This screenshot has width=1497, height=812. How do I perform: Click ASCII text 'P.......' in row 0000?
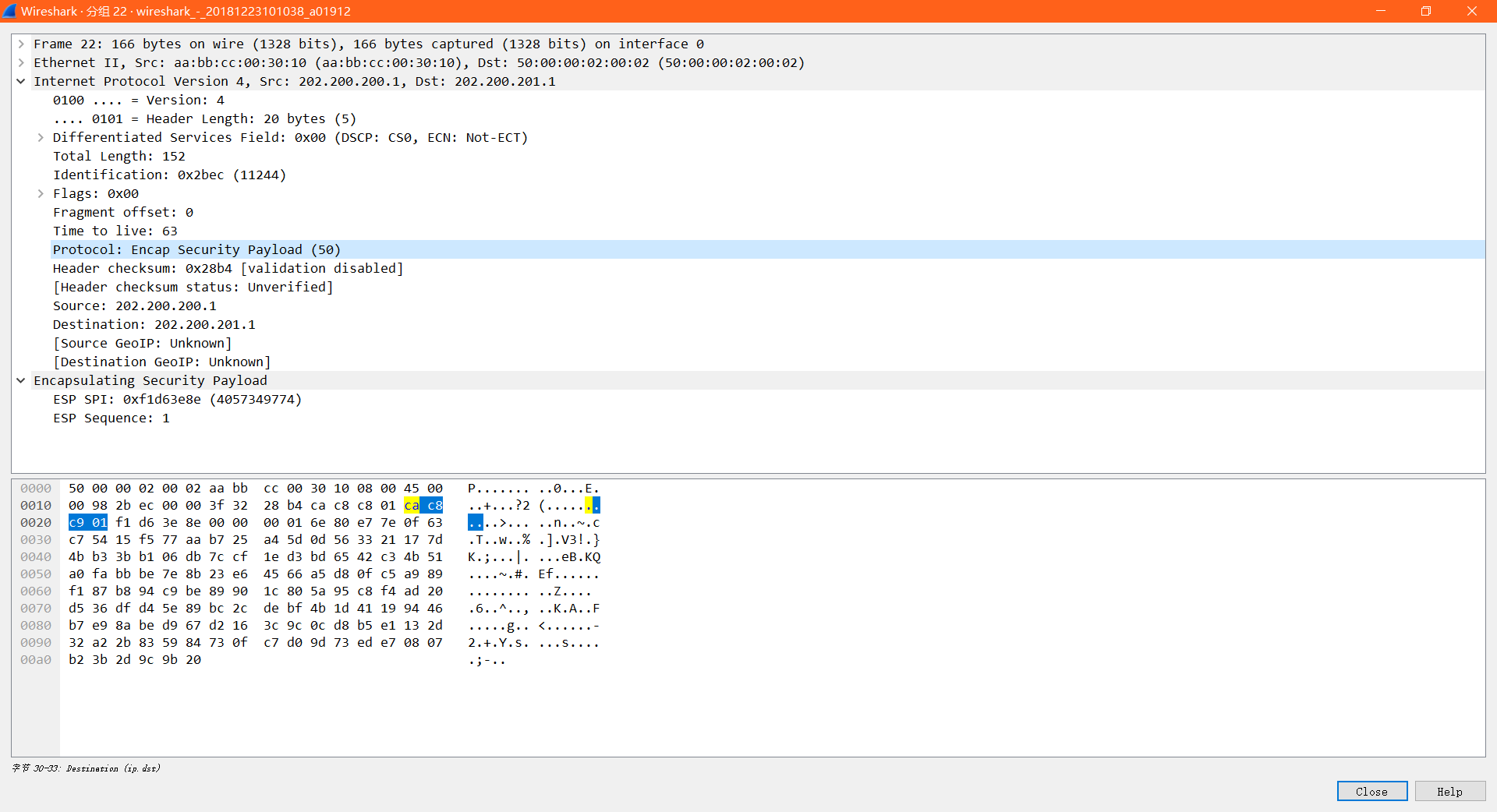pyautogui.click(x=499, y=489)
